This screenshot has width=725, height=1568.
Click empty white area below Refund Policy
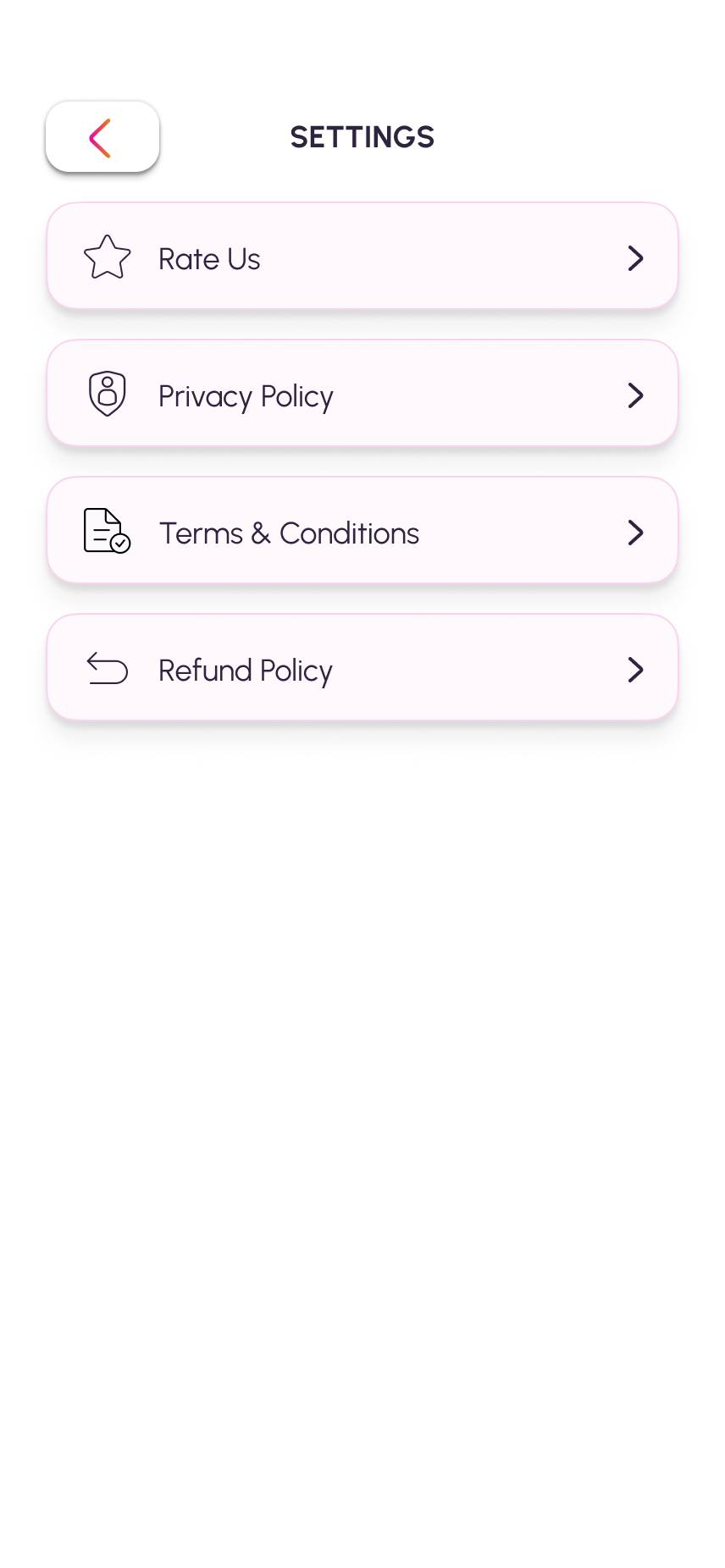(x=362, y=1101)
